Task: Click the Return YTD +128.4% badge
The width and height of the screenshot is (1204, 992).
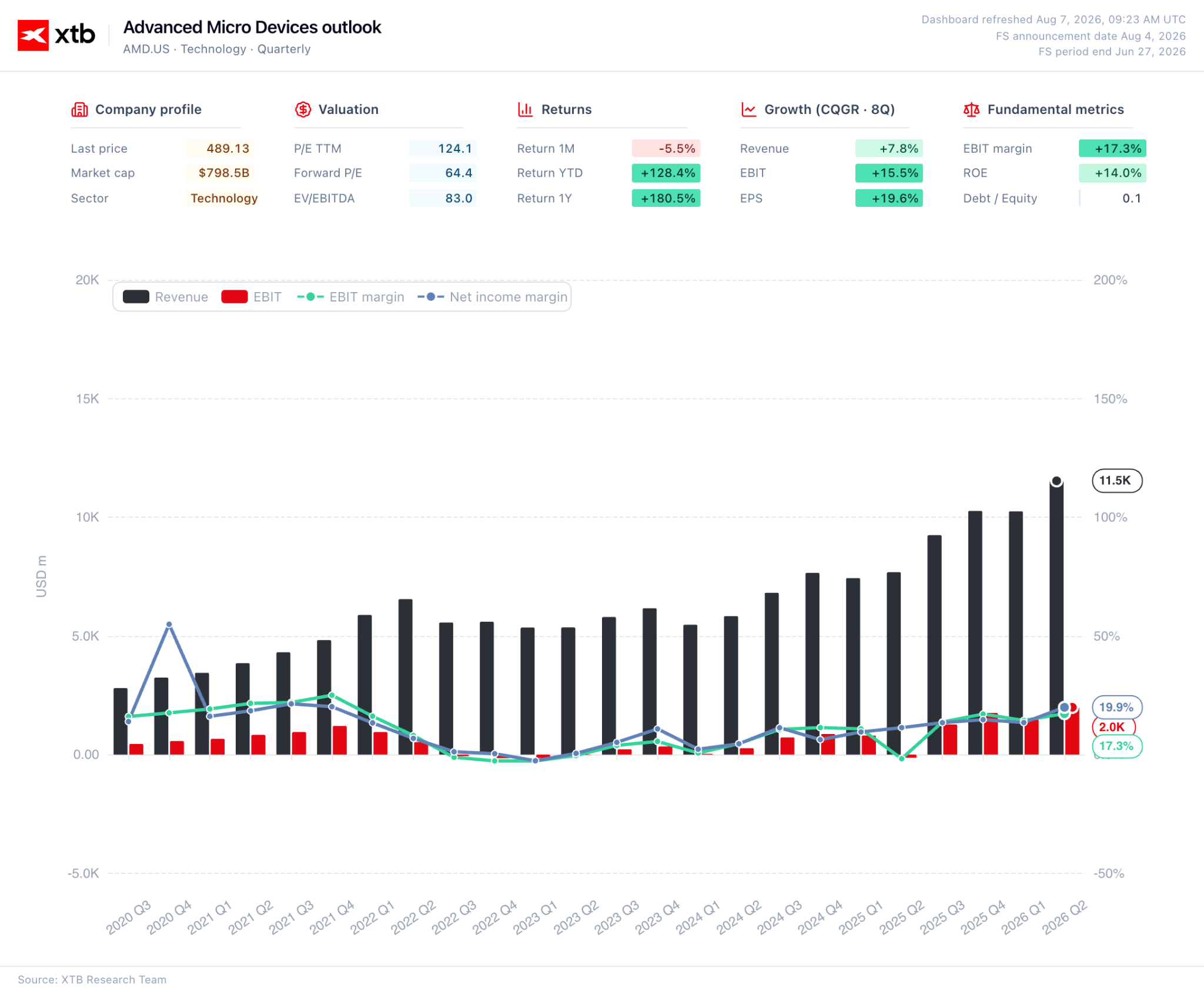Action: (x=665, y=173)
